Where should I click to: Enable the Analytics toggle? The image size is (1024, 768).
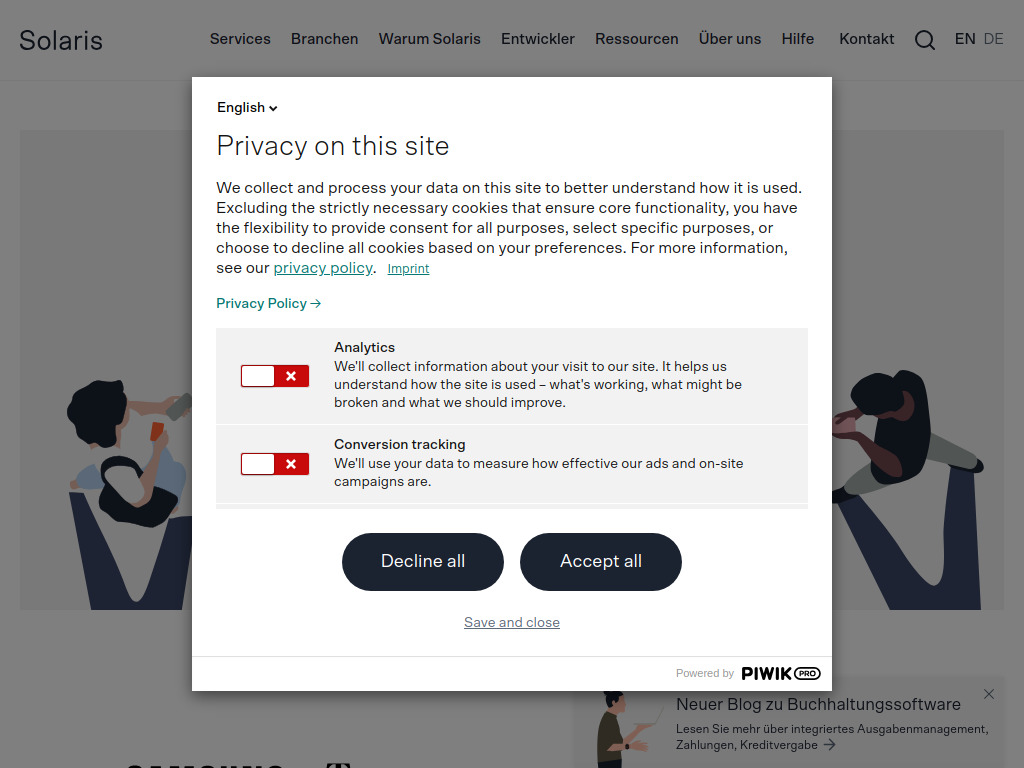click(x=274, y=376)
